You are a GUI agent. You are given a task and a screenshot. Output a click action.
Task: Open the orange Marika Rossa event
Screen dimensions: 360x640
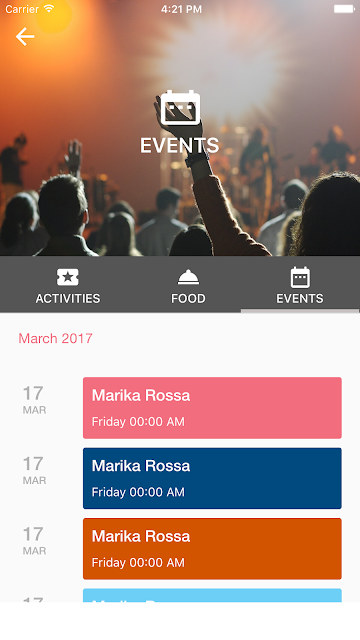(x=212, y=549)
